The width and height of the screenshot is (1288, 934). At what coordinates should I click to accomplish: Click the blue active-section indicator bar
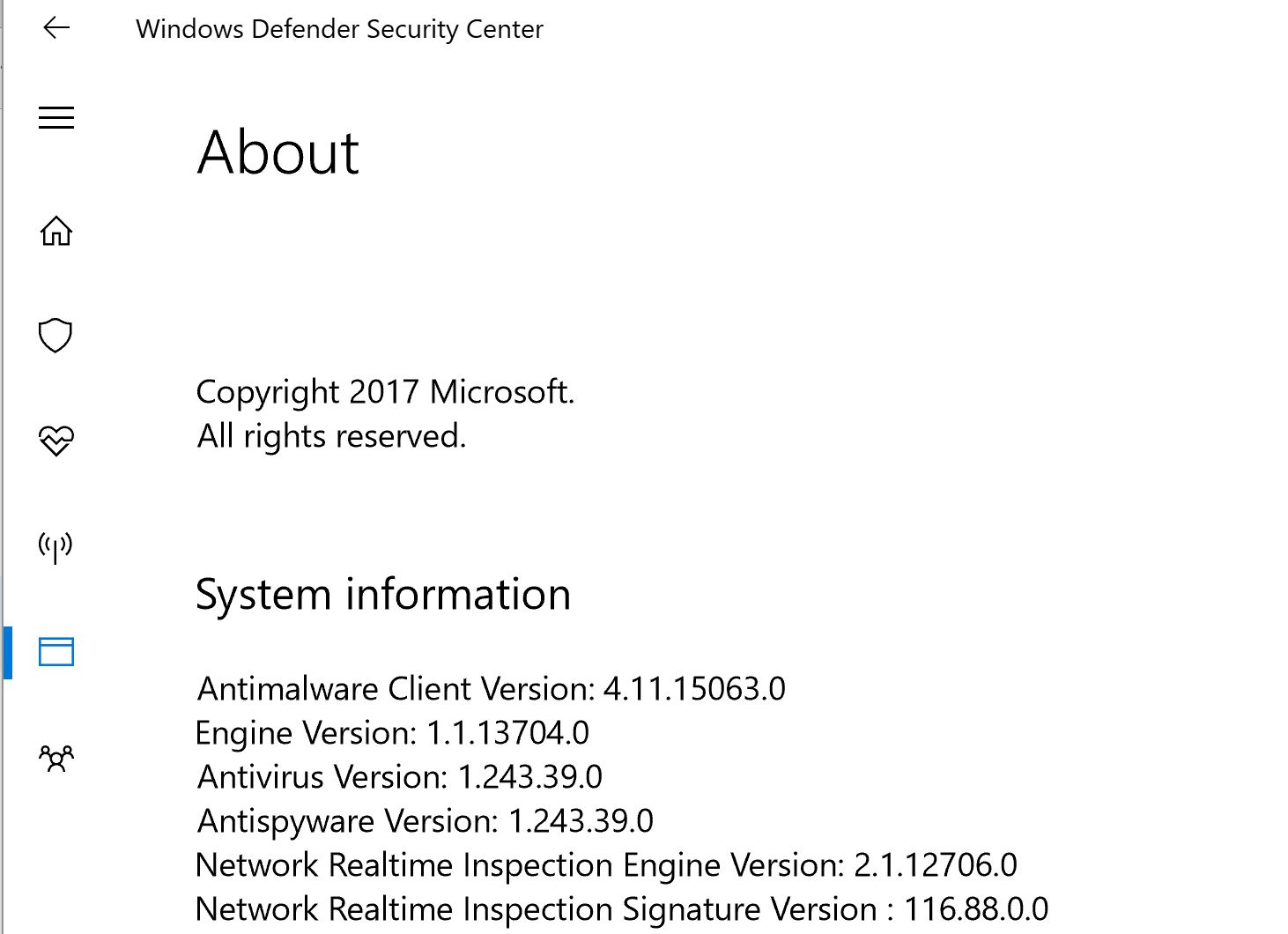pos(6,652)
